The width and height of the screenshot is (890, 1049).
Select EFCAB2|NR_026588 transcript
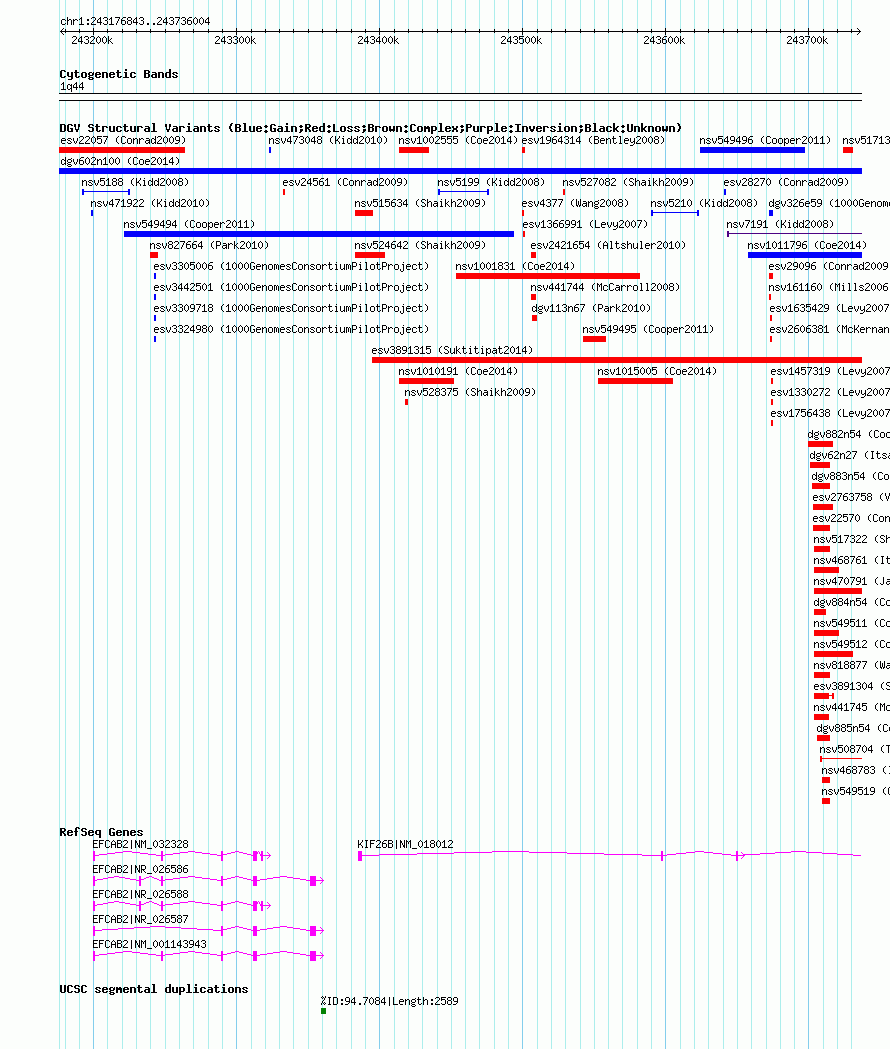[182, 906]
